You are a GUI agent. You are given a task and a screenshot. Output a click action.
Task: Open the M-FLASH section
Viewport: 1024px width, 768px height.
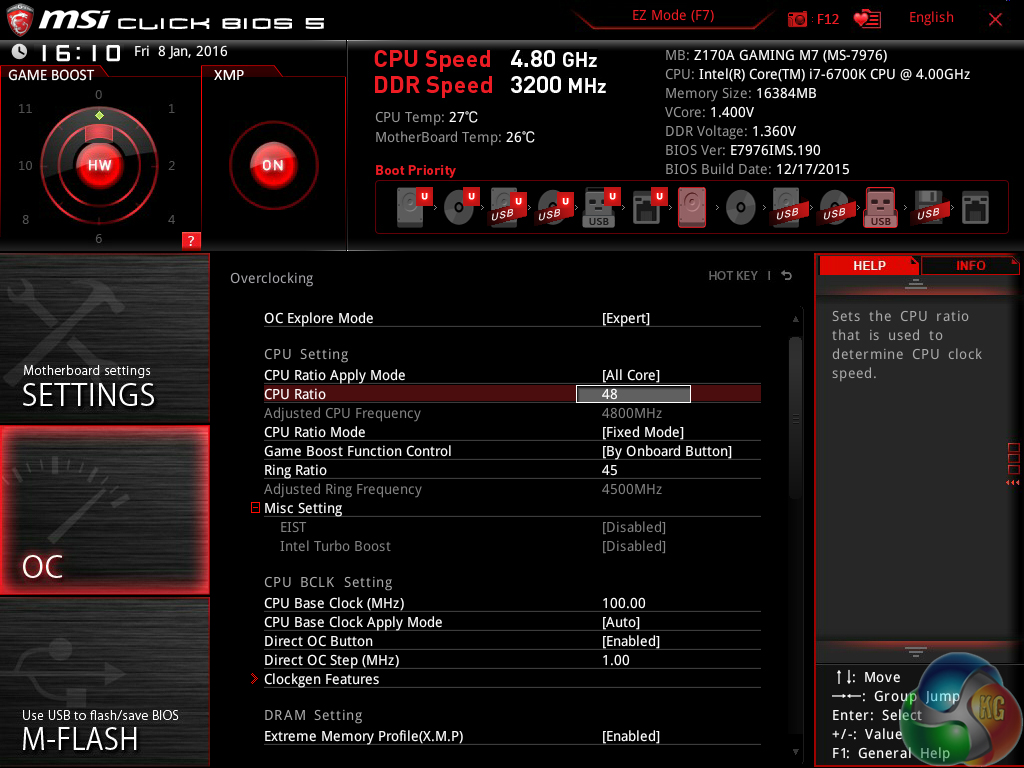point(104,682)
